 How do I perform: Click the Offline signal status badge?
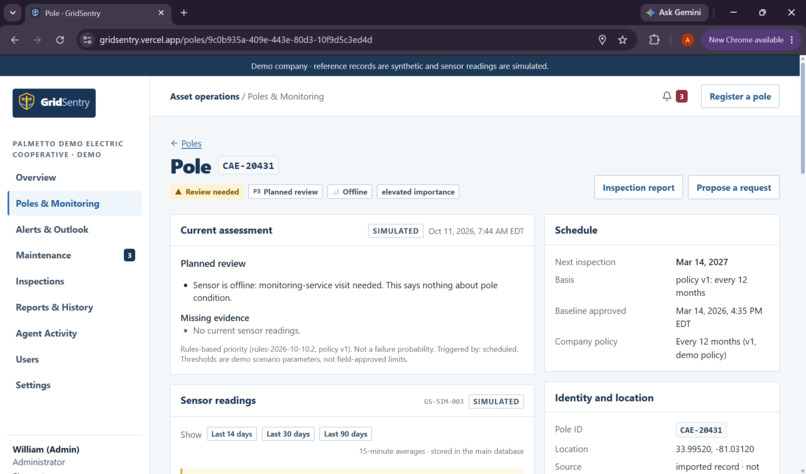click(350, 192)
